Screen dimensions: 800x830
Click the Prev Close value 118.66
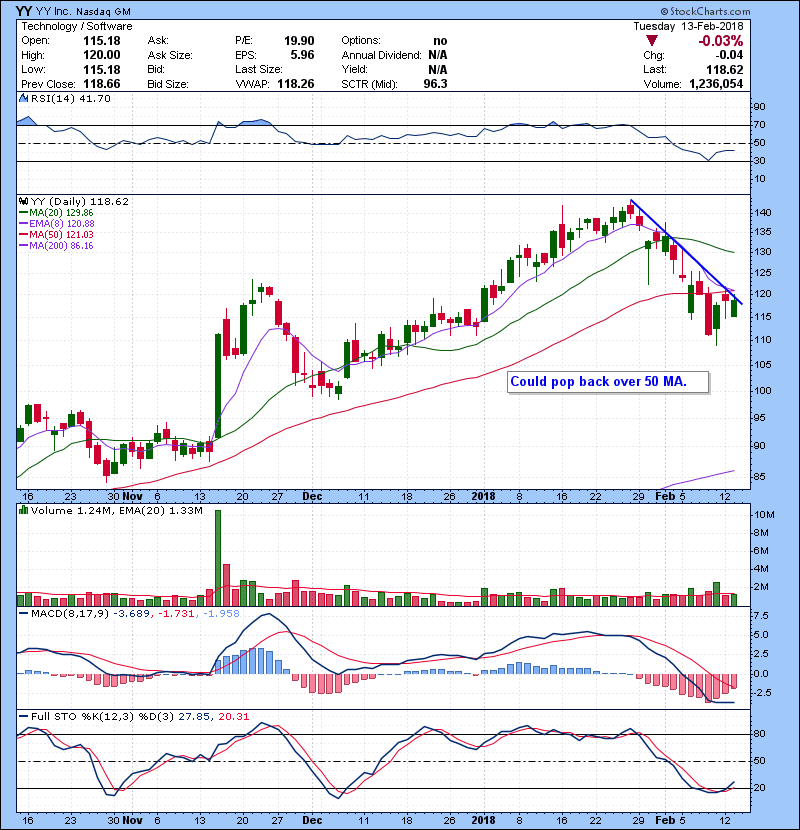coord(102,84)
